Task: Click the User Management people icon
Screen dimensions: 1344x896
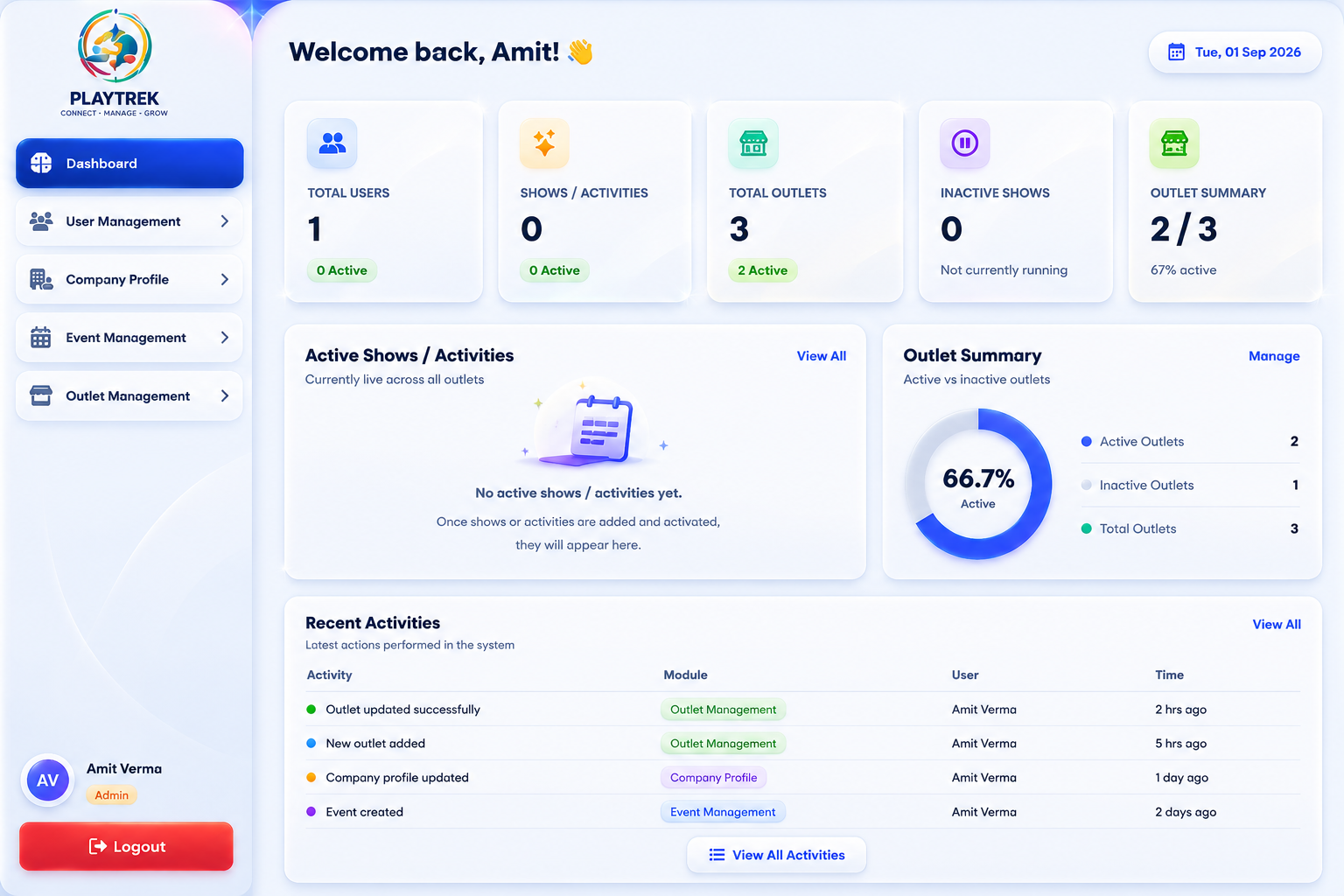Action: pyautogui.click(x=41, y=221)
